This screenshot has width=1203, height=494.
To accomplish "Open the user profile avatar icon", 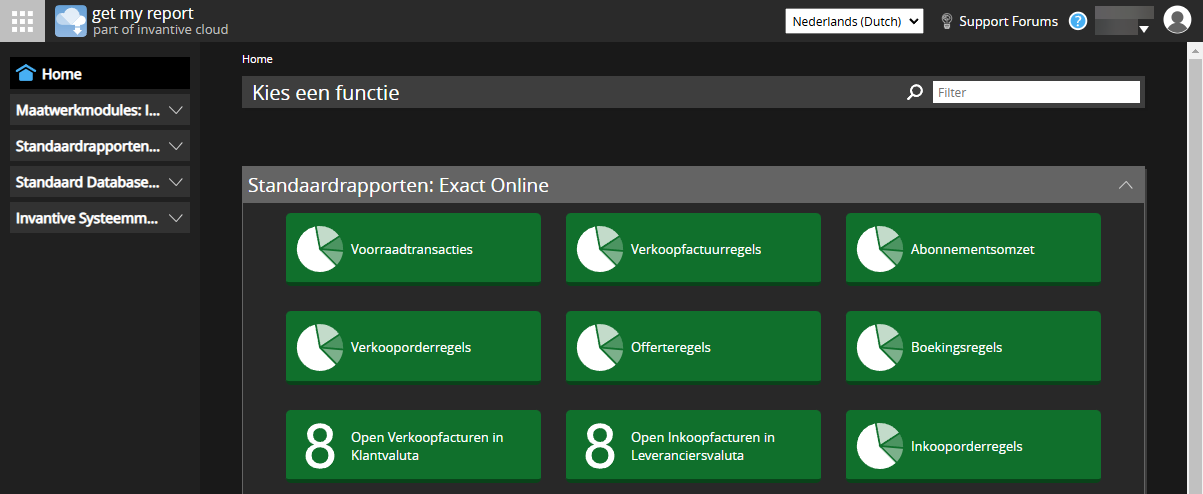I will tap(1177, 20).
